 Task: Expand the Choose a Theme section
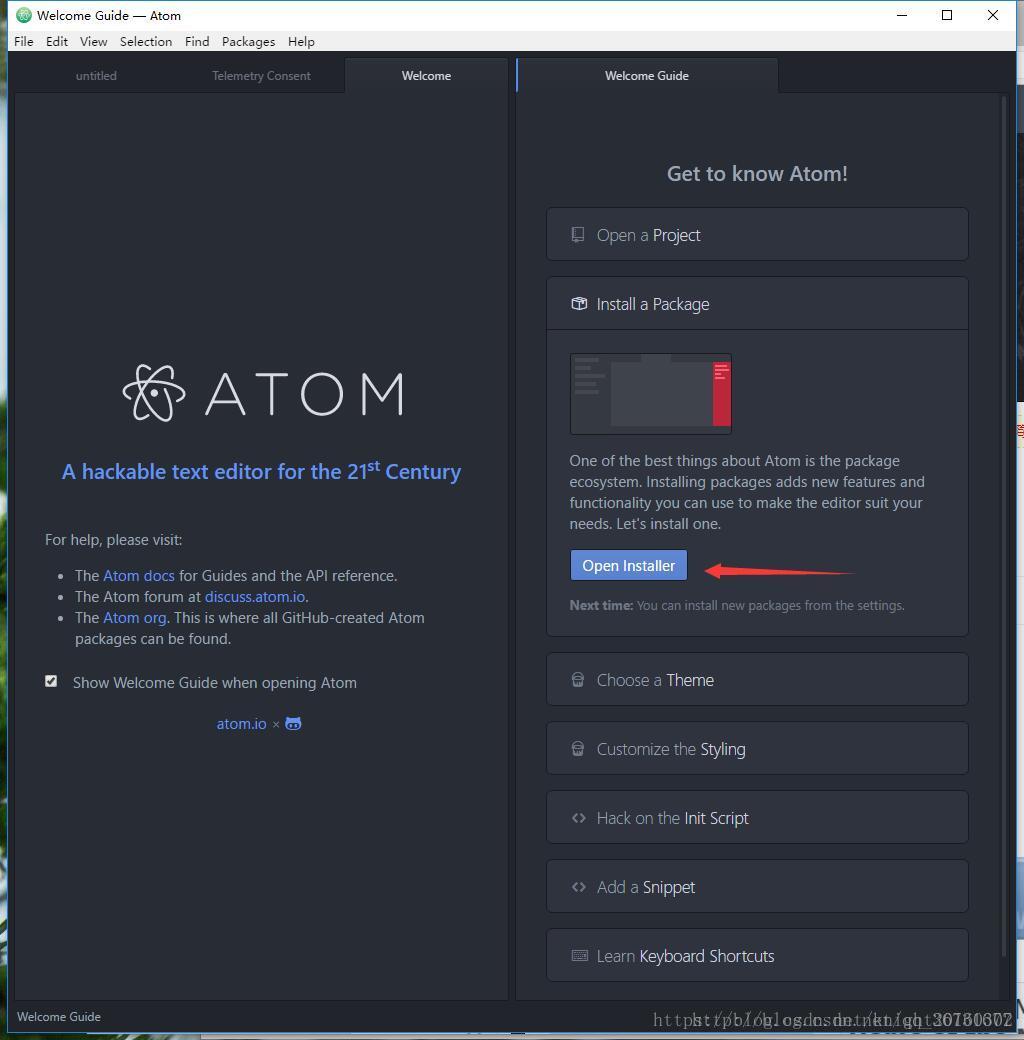[757, 680]
